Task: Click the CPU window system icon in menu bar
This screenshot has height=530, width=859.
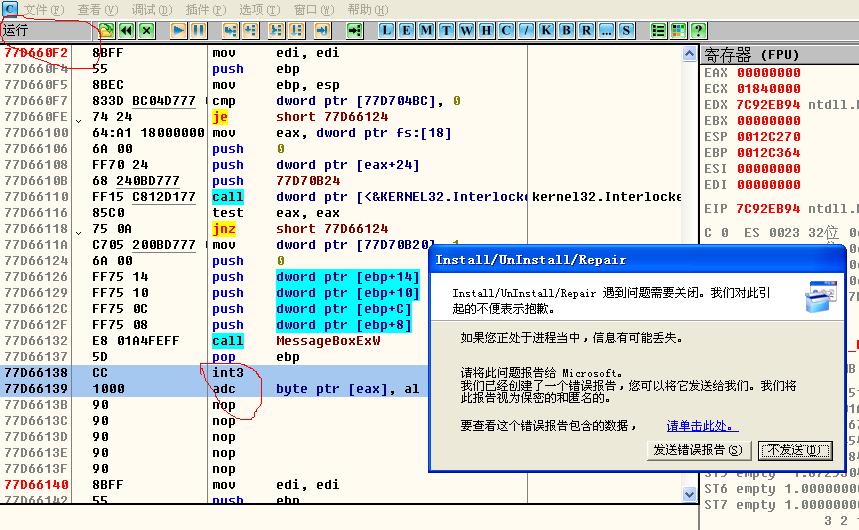Action: click(10, 9)
